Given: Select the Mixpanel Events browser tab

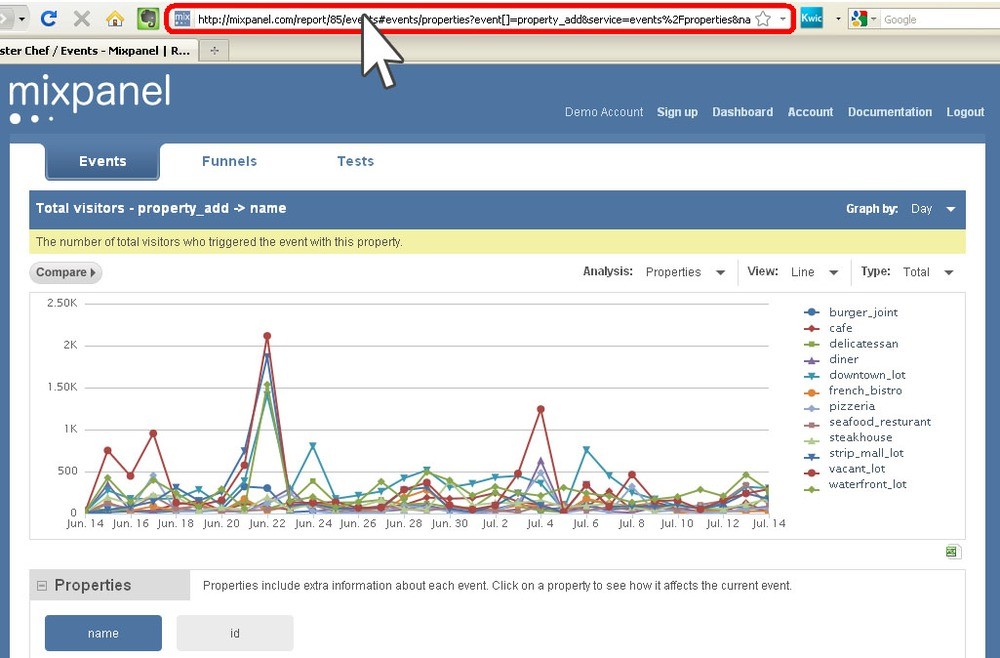Looking at the screenshot, I should (x=98, y=50).
